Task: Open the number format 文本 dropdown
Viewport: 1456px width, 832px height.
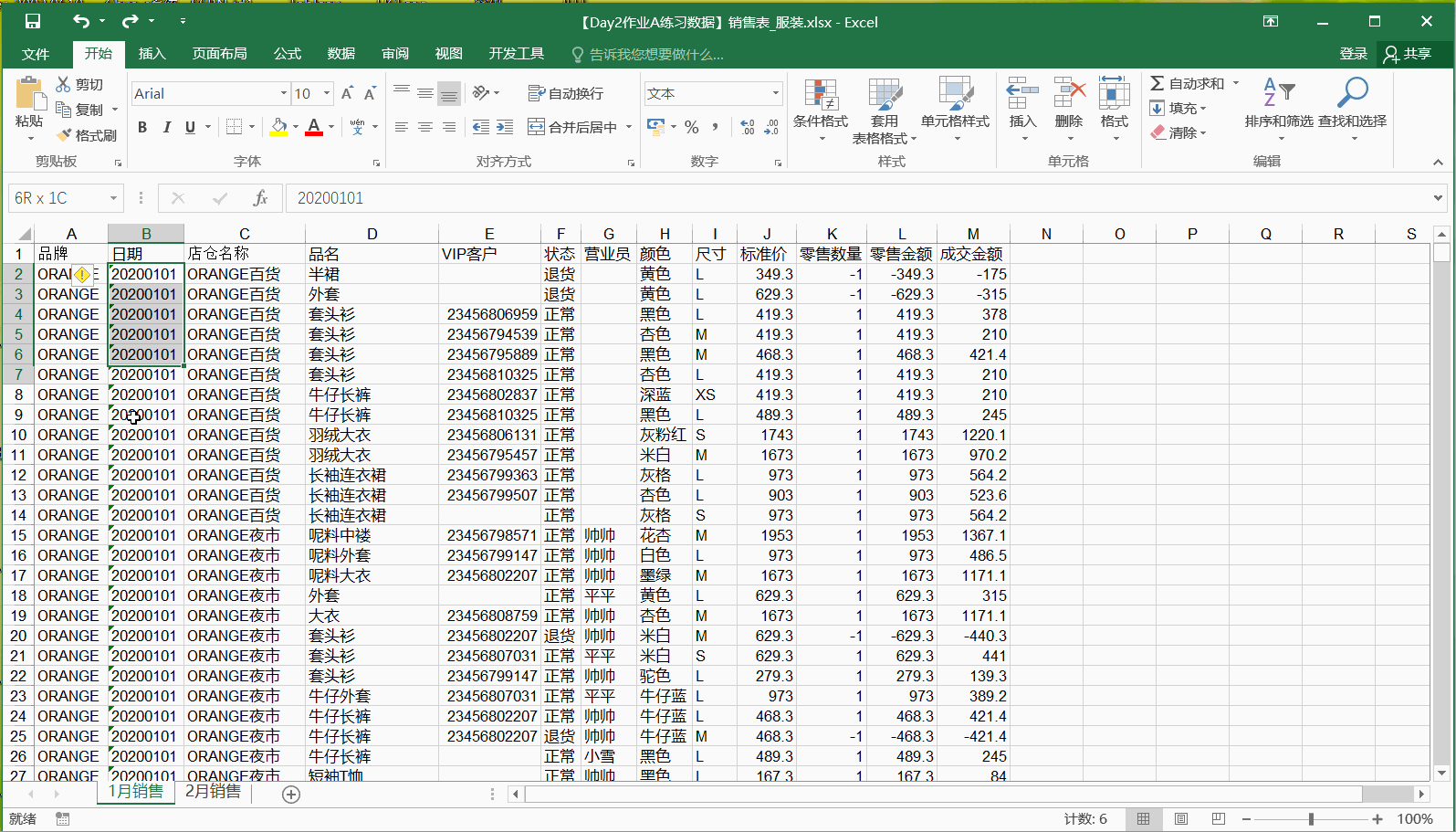Action: coord(776,93)
